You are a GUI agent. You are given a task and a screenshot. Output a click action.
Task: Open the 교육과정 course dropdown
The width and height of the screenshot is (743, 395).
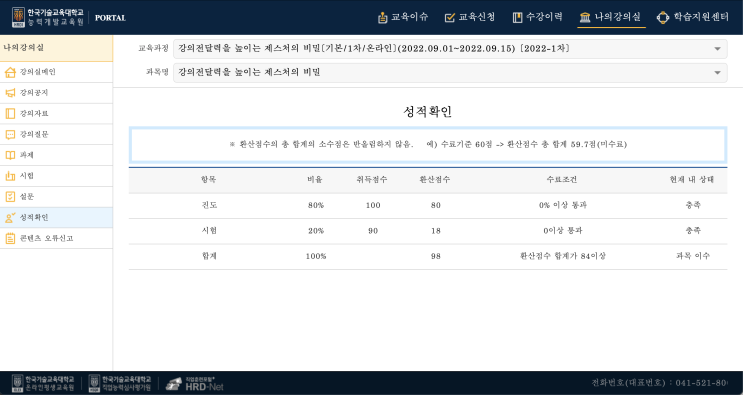(450, 49)
